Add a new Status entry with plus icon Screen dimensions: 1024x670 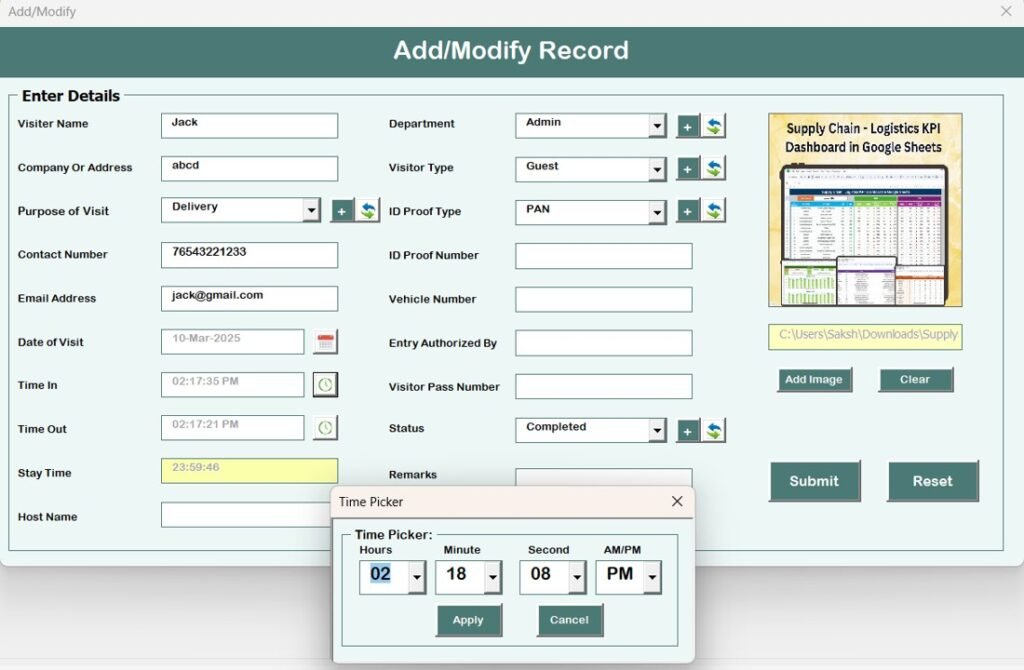coord(687,430)
